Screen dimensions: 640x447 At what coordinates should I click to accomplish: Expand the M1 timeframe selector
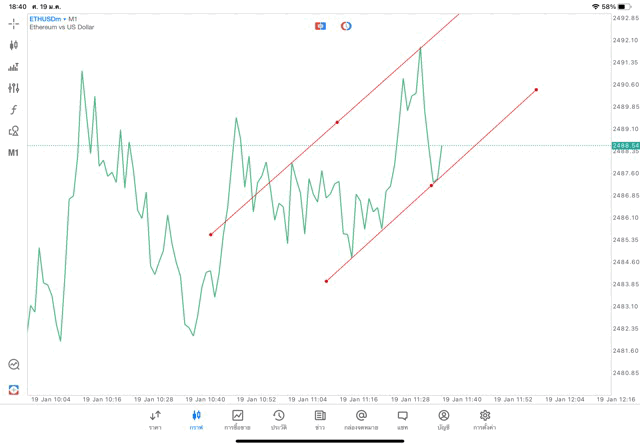tap(14, 153)
